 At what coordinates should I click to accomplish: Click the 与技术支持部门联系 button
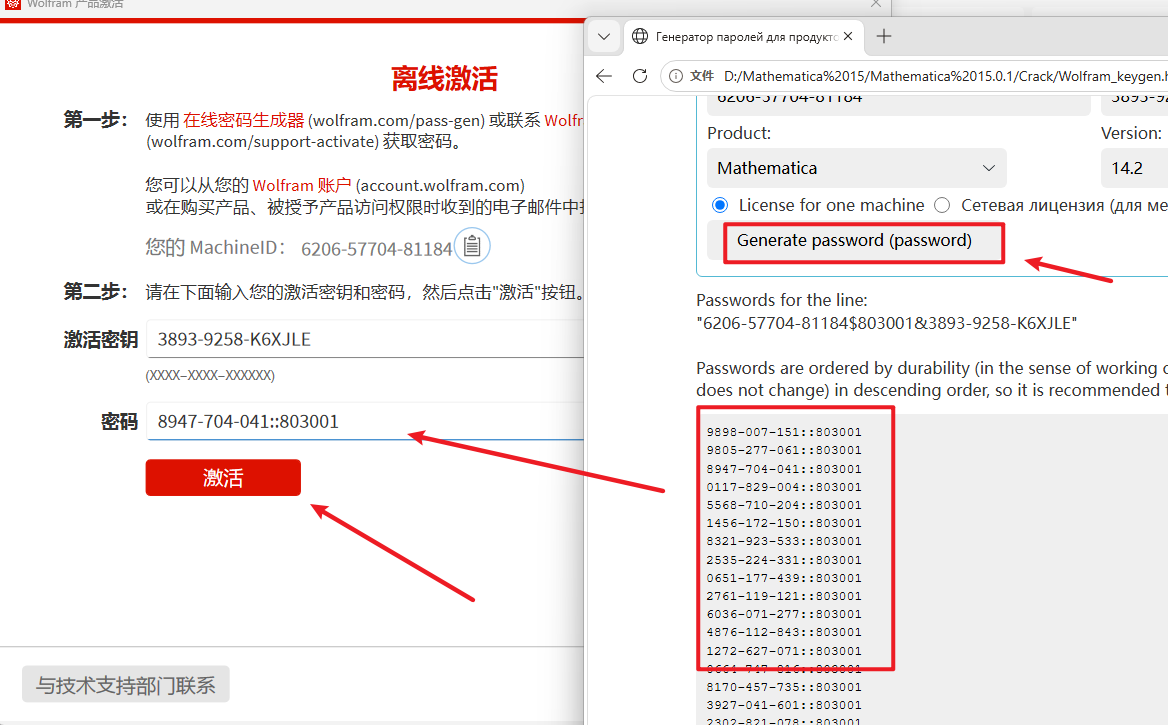[x=126, y=684]
